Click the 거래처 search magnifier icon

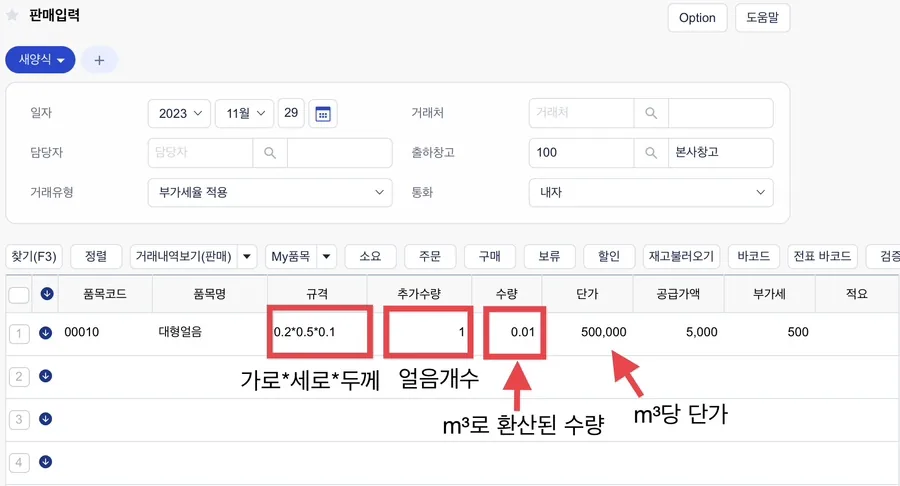pos(651,113)
